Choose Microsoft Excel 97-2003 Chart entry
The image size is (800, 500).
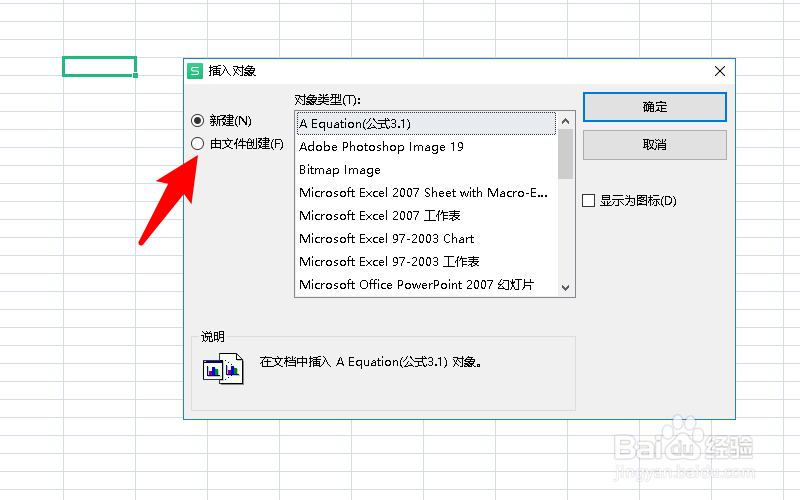click(x=426, y=239)
